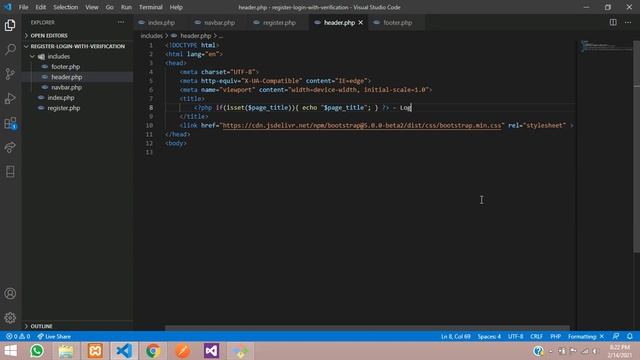Viewport: 640px width, 360px height.
Task: Click the Formatting status bar item
Action: (x=586, y=336)
